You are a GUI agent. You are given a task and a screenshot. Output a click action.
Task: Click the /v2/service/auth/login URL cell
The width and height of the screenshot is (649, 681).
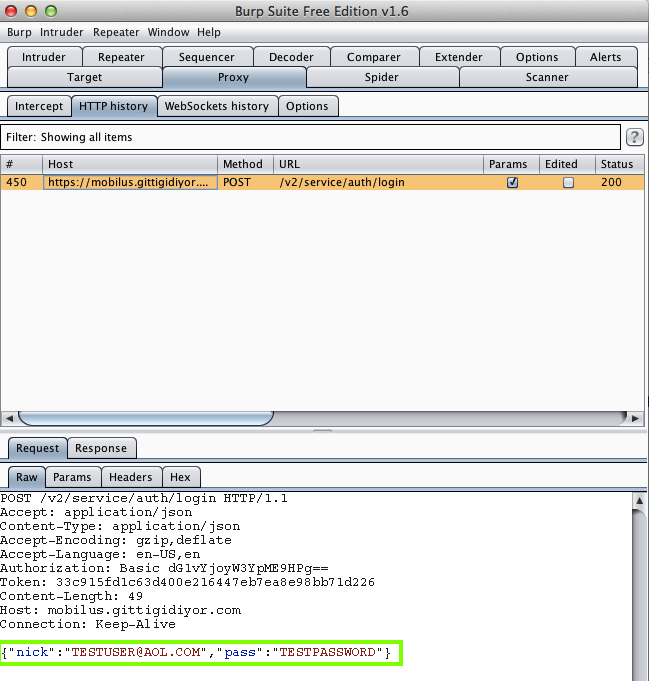[x=378, y=182]
